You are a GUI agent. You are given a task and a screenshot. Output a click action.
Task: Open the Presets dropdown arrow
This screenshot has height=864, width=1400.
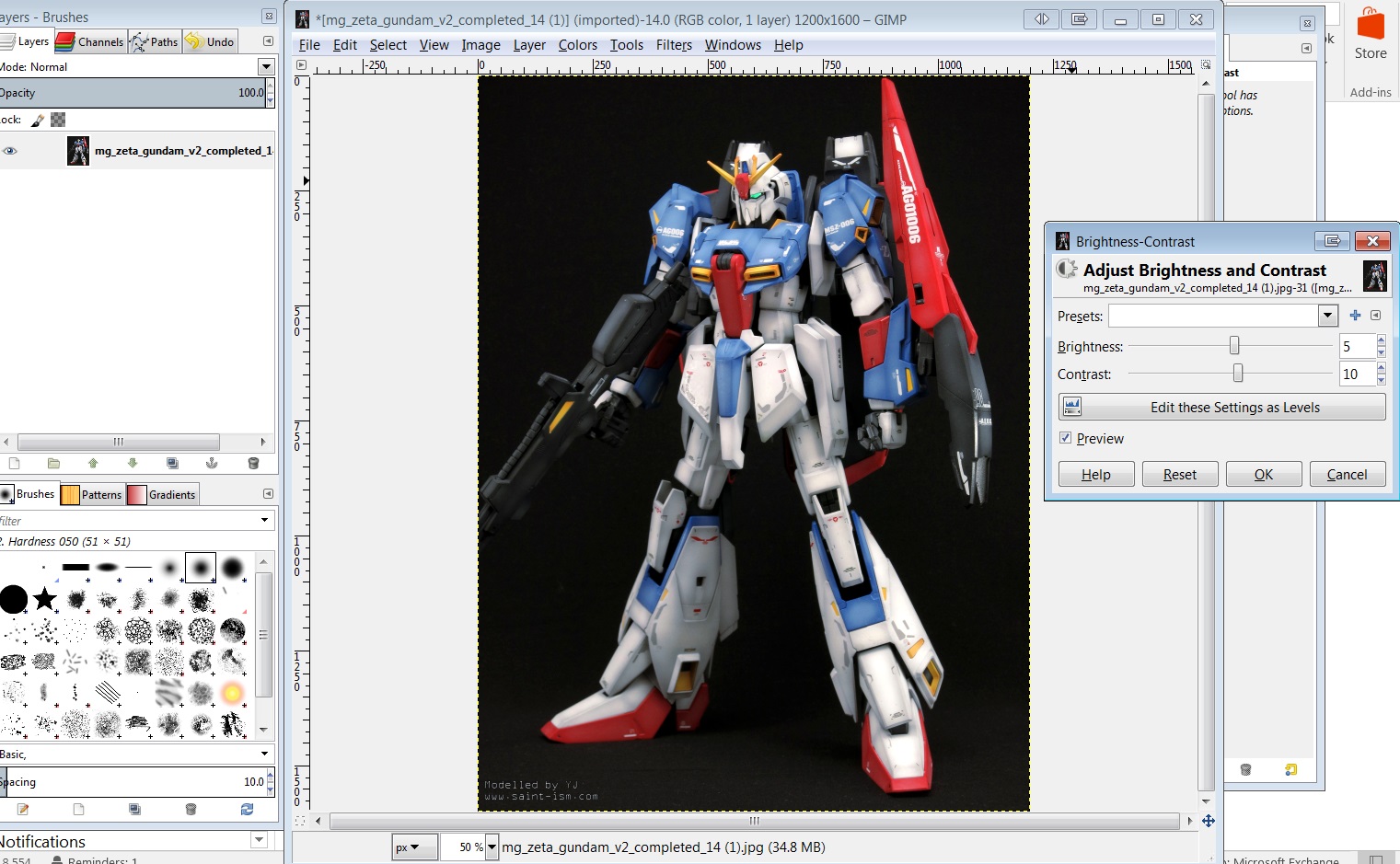tap(1327, 316)
